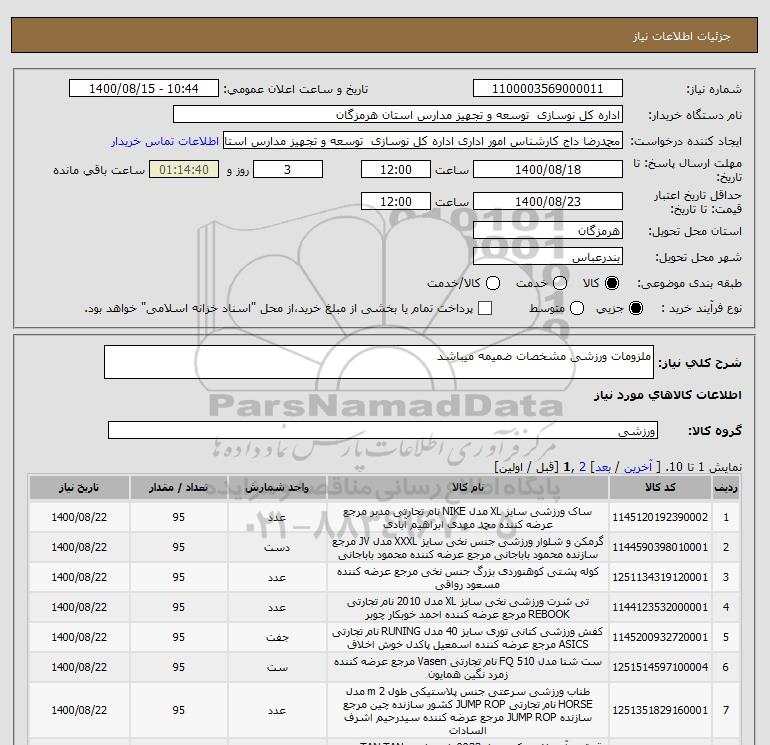Click item code 1145200932720001
Viewport: 770px width, 745px height.
660,637
